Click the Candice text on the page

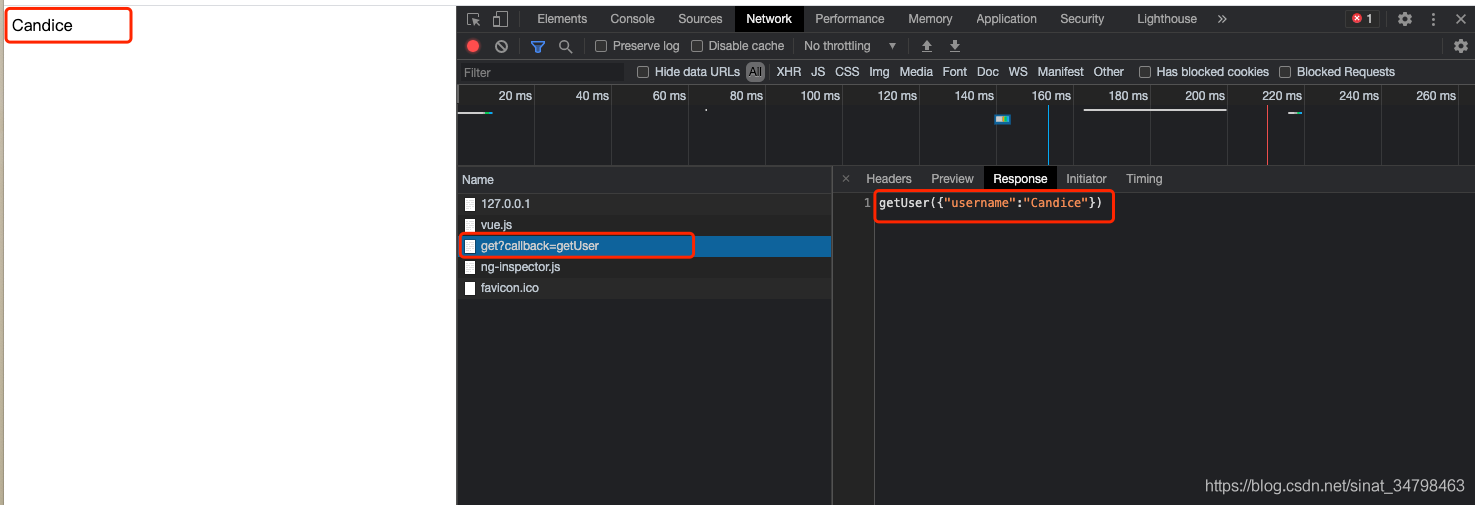(x=42, y=26)
